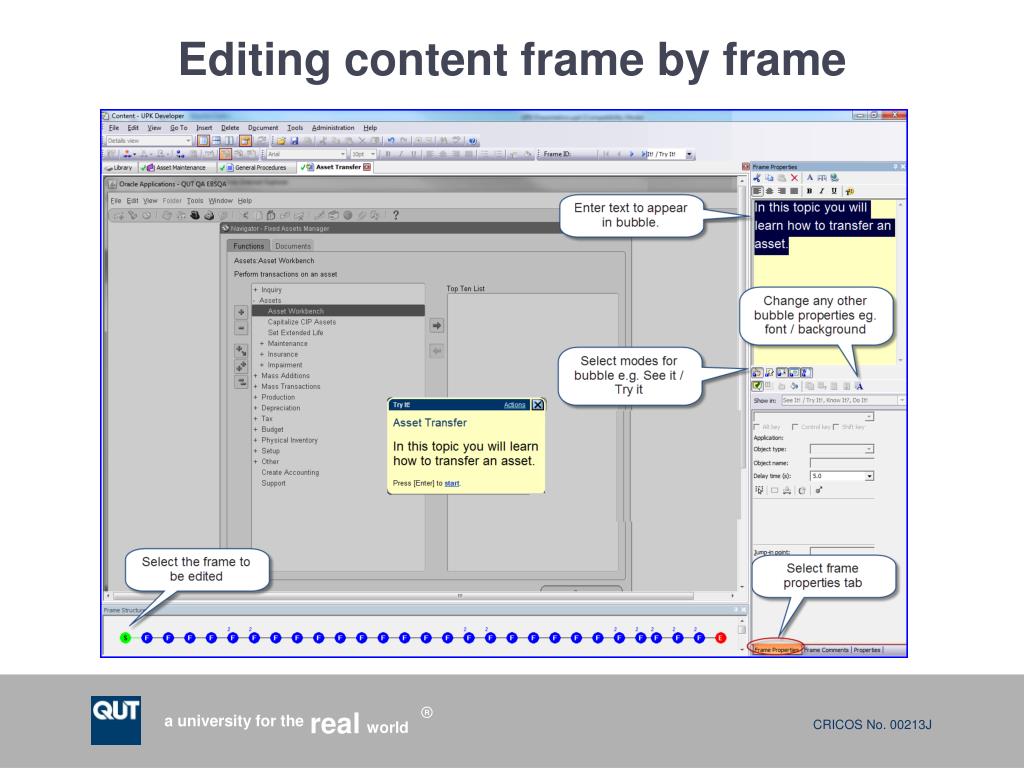Toggle Bold in Frame Properties
The image size is (1024, 768).
tap(809, 191)
